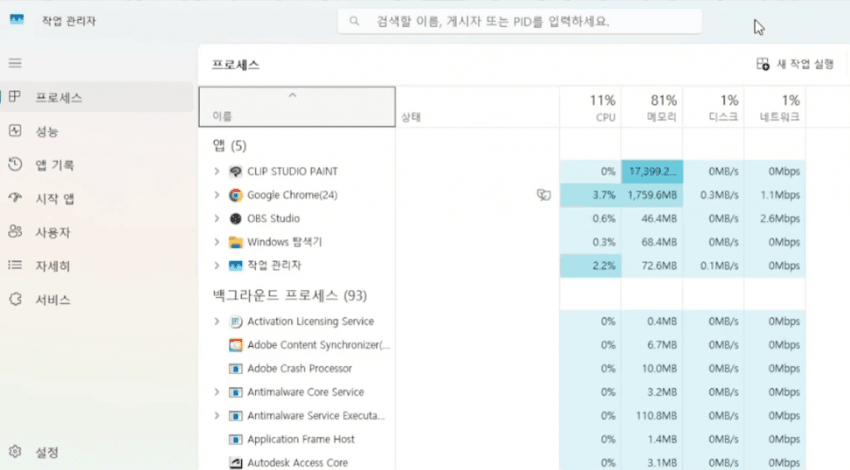
Task: Expand Antimalware Core Service group
Action: (217, 392)
